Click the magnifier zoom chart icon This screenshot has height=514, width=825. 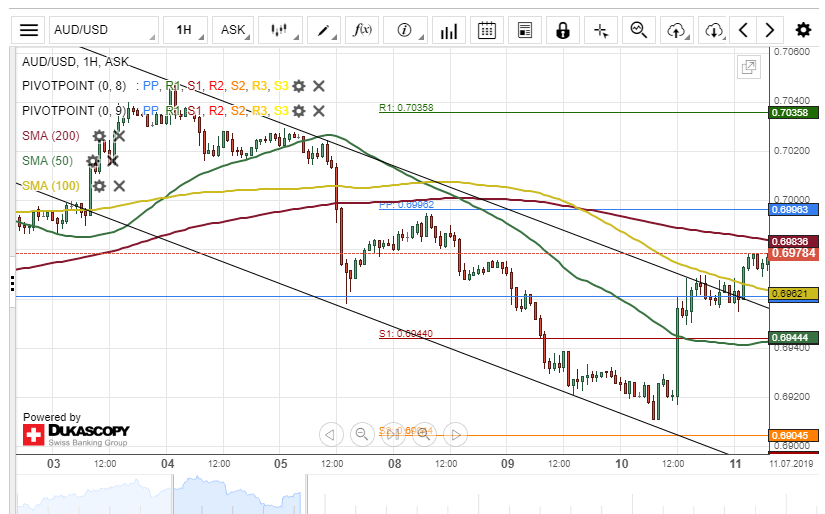click(x=639, y=30)
